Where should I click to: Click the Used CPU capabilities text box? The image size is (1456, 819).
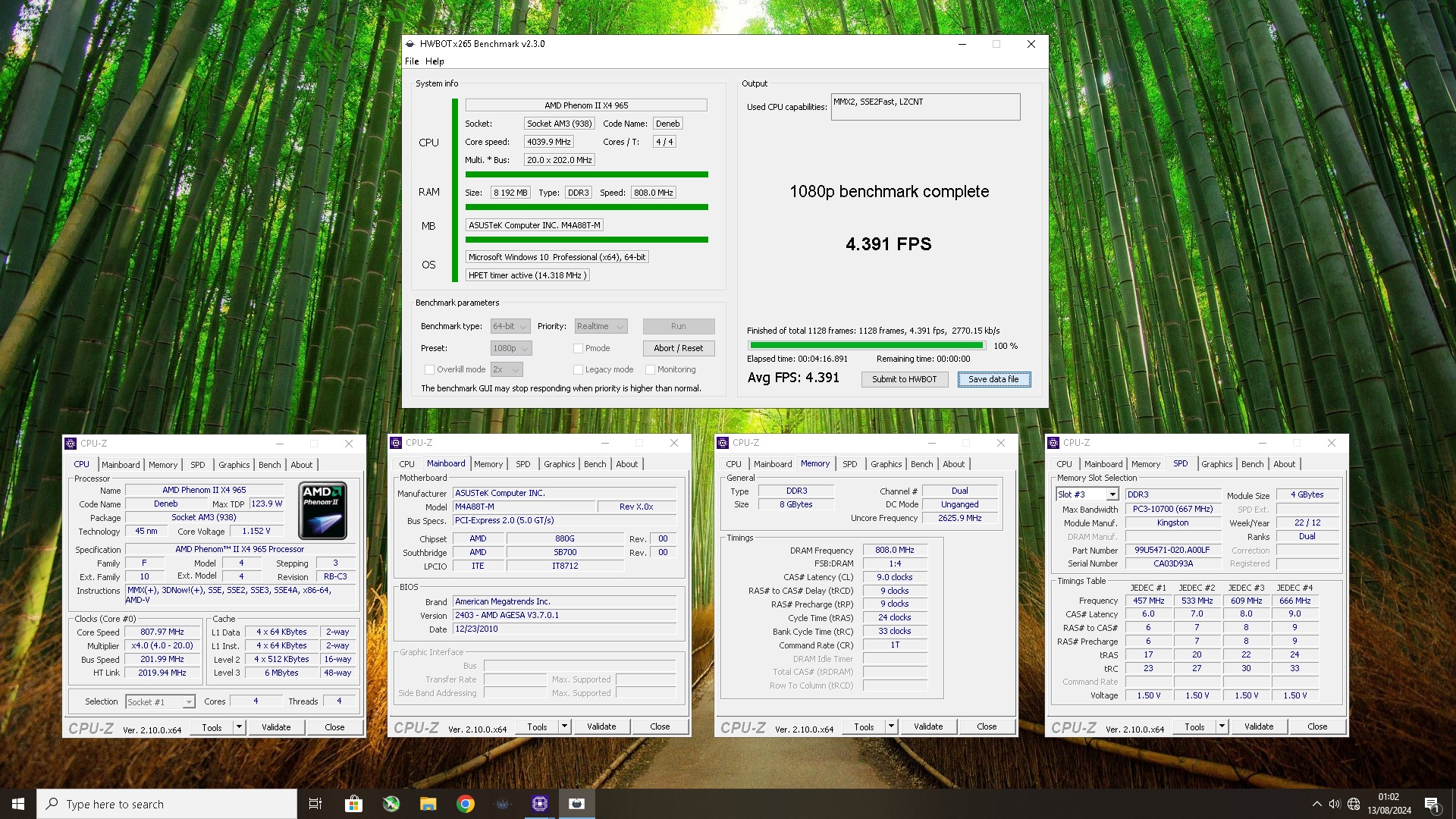[x=925, y=107]
